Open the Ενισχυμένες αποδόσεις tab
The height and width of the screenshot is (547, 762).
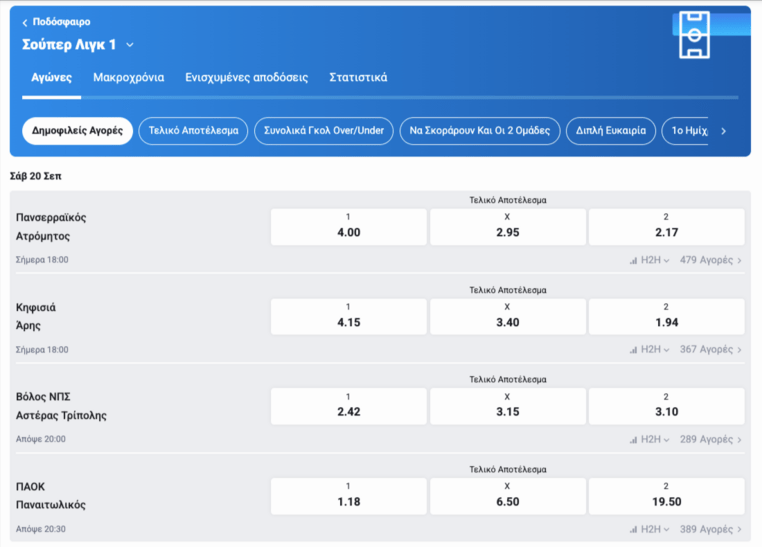pyautogui.click(x=246, y=78)
